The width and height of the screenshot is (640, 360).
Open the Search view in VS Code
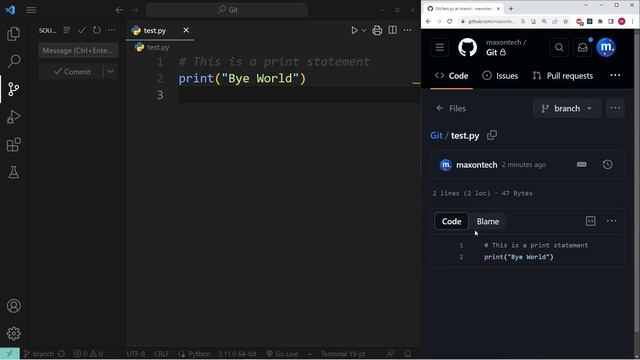(13, 61)
